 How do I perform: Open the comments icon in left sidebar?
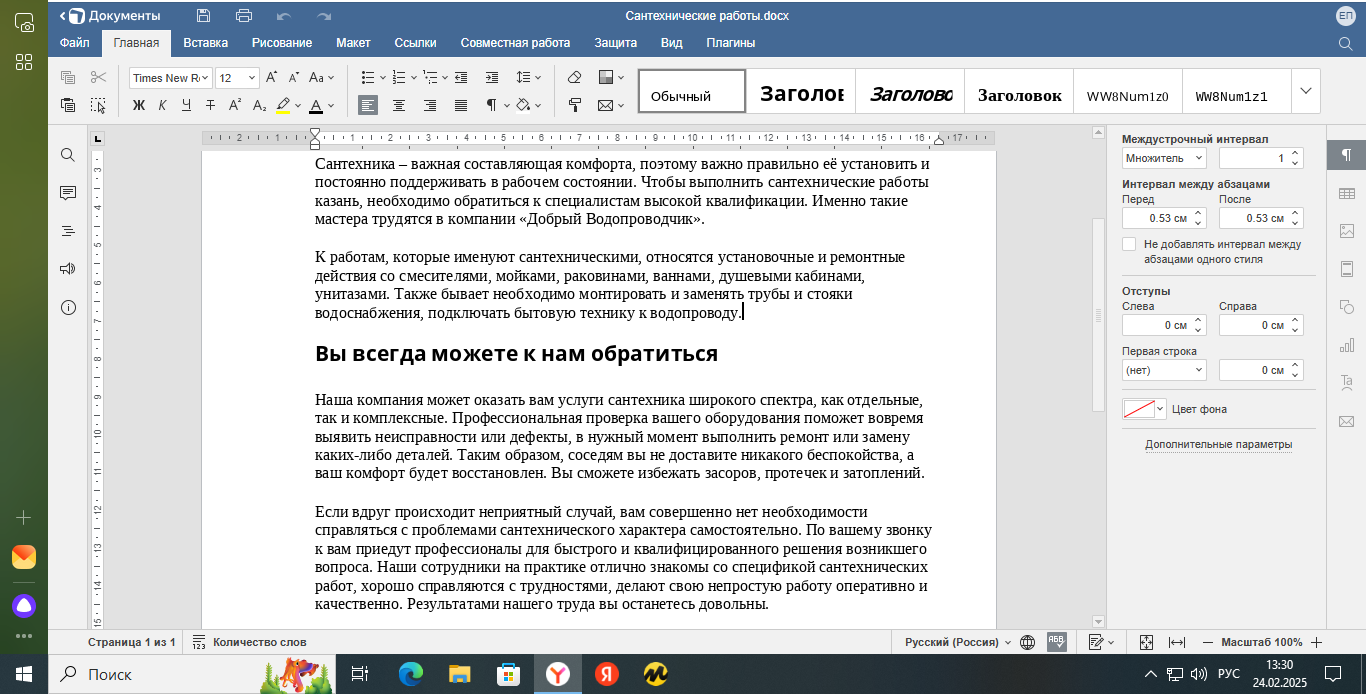68,193
